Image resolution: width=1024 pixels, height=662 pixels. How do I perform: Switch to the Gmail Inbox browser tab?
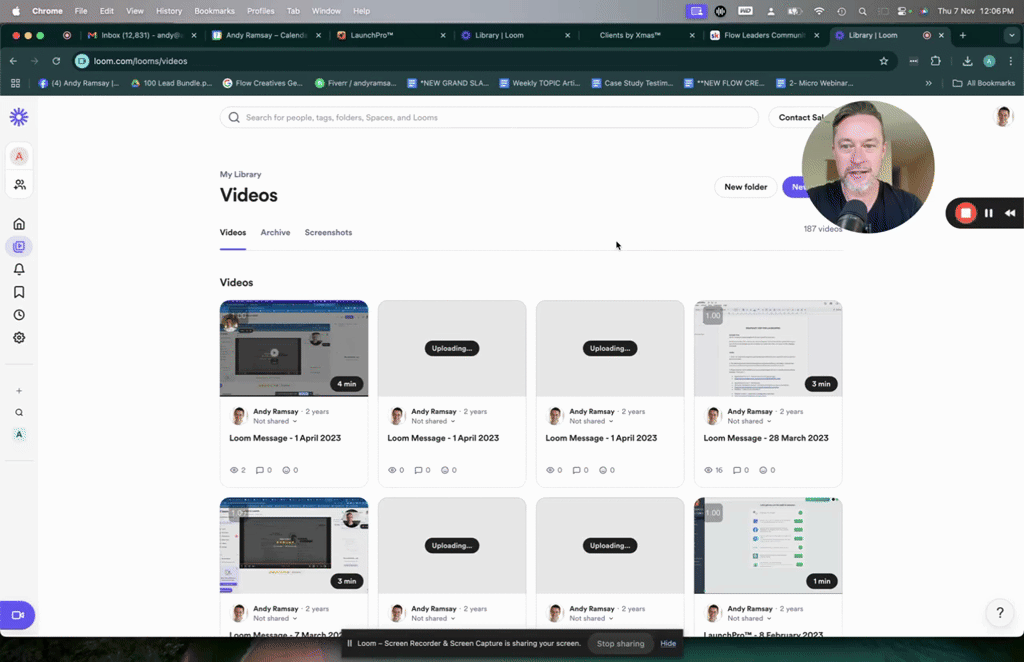click(142, 35)
